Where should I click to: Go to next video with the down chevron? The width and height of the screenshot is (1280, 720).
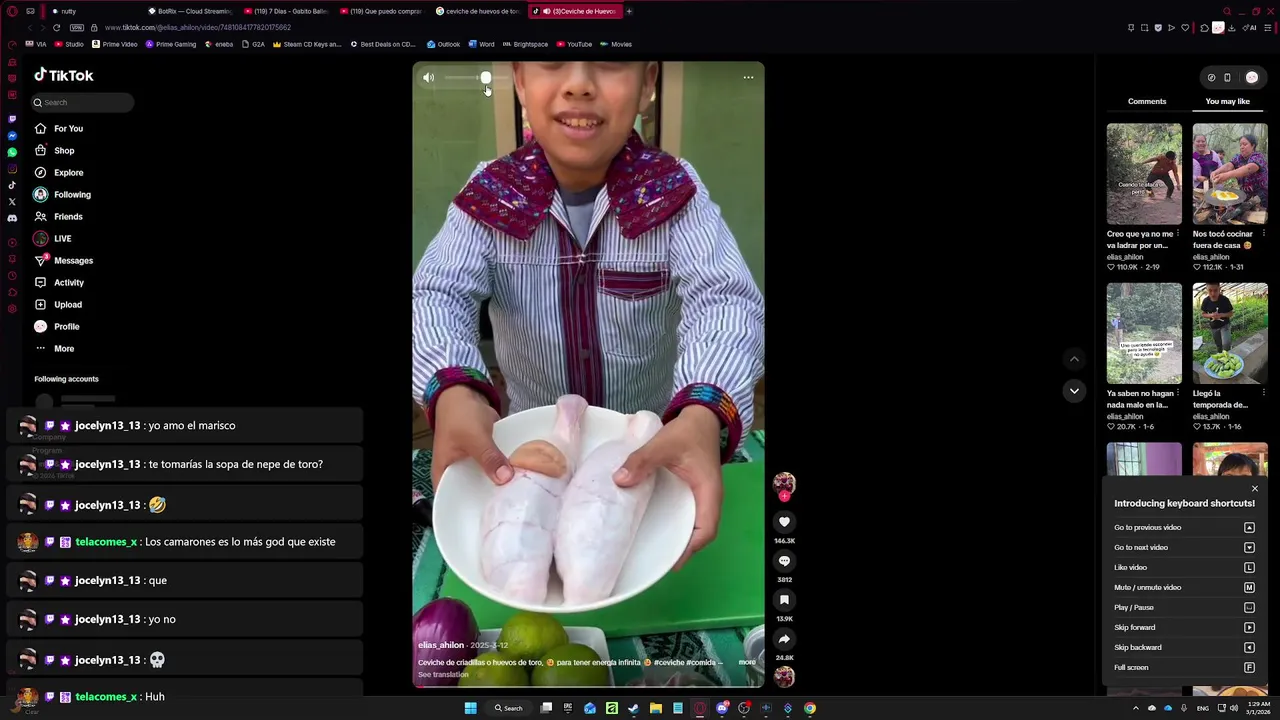1074,391
